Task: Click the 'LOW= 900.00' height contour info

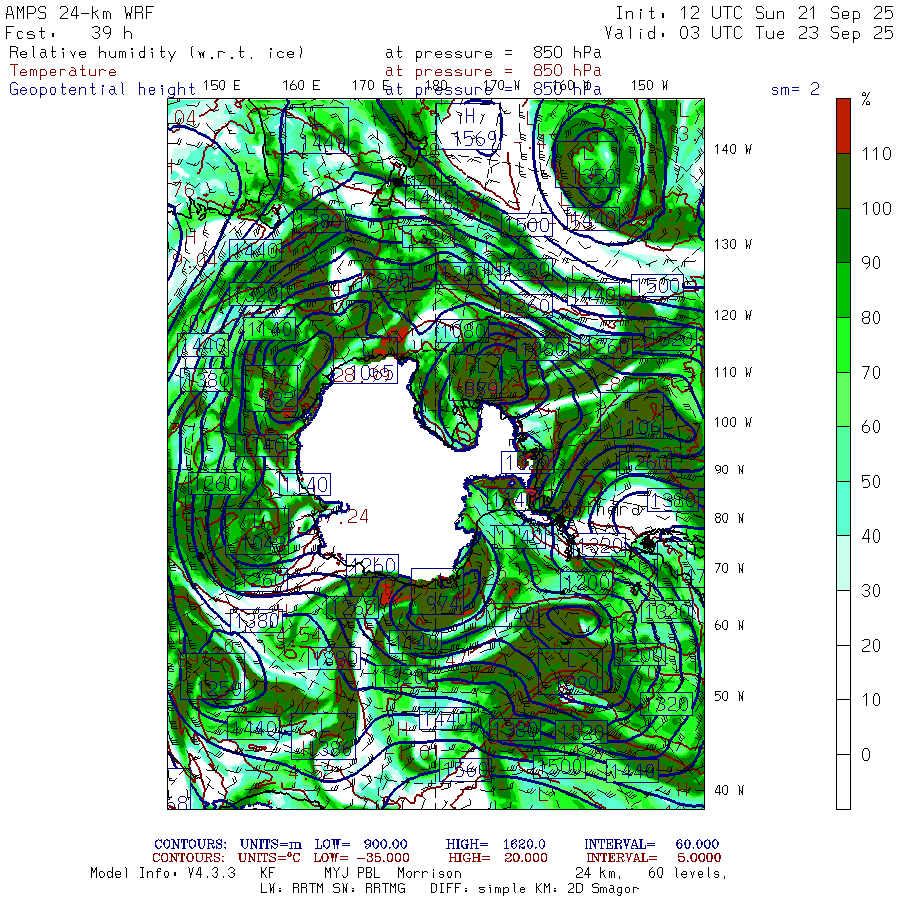Action: click(361, 844)
